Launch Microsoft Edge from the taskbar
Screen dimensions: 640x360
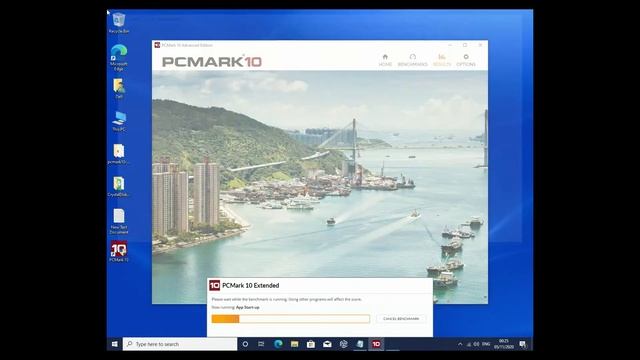point(278,344)
